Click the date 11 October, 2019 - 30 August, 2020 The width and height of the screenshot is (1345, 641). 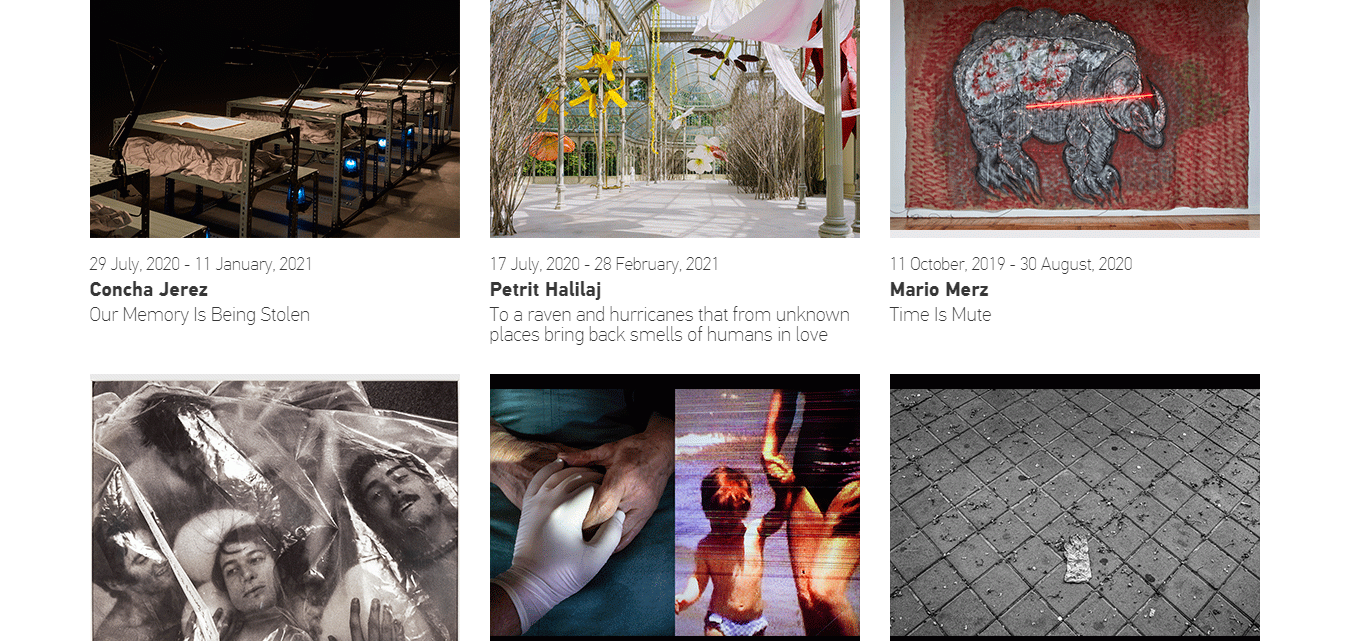tap(1011, 265)
